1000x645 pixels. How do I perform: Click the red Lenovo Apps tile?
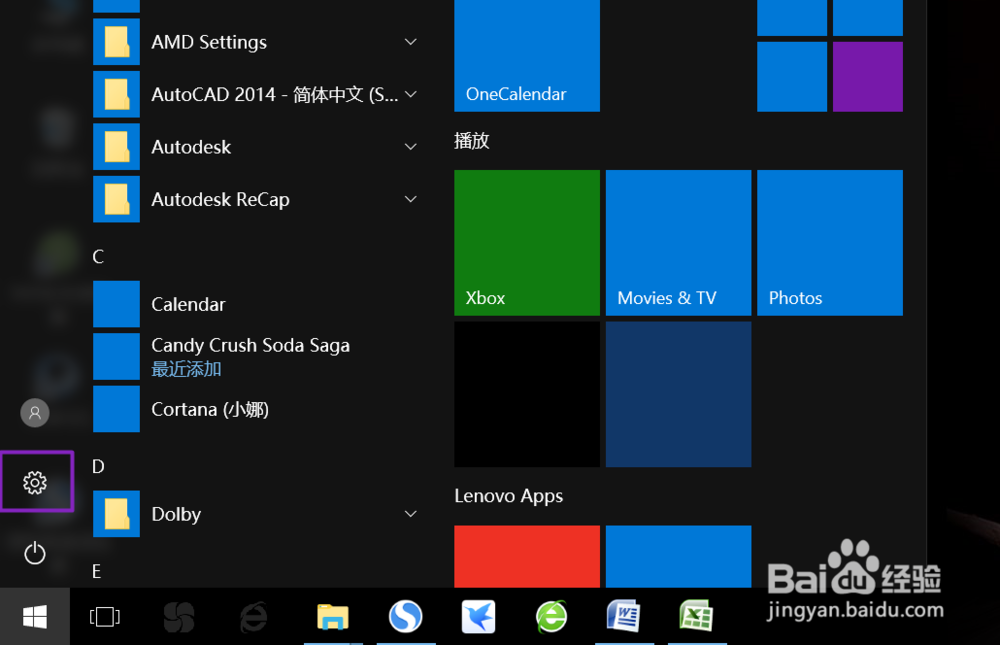(x=527, y=556)
